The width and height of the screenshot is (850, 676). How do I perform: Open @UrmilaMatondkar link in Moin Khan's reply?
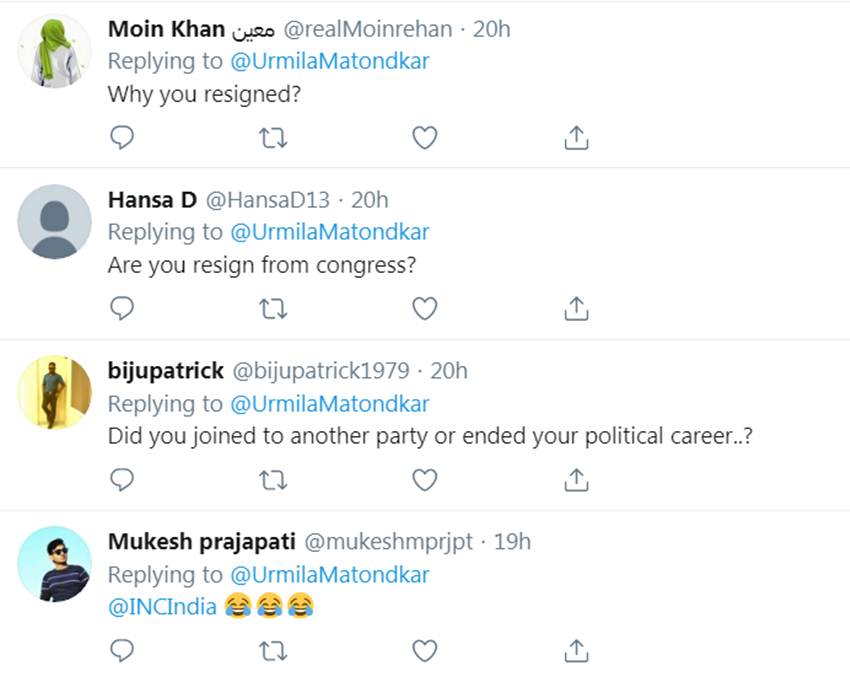[x=329, y=61]
